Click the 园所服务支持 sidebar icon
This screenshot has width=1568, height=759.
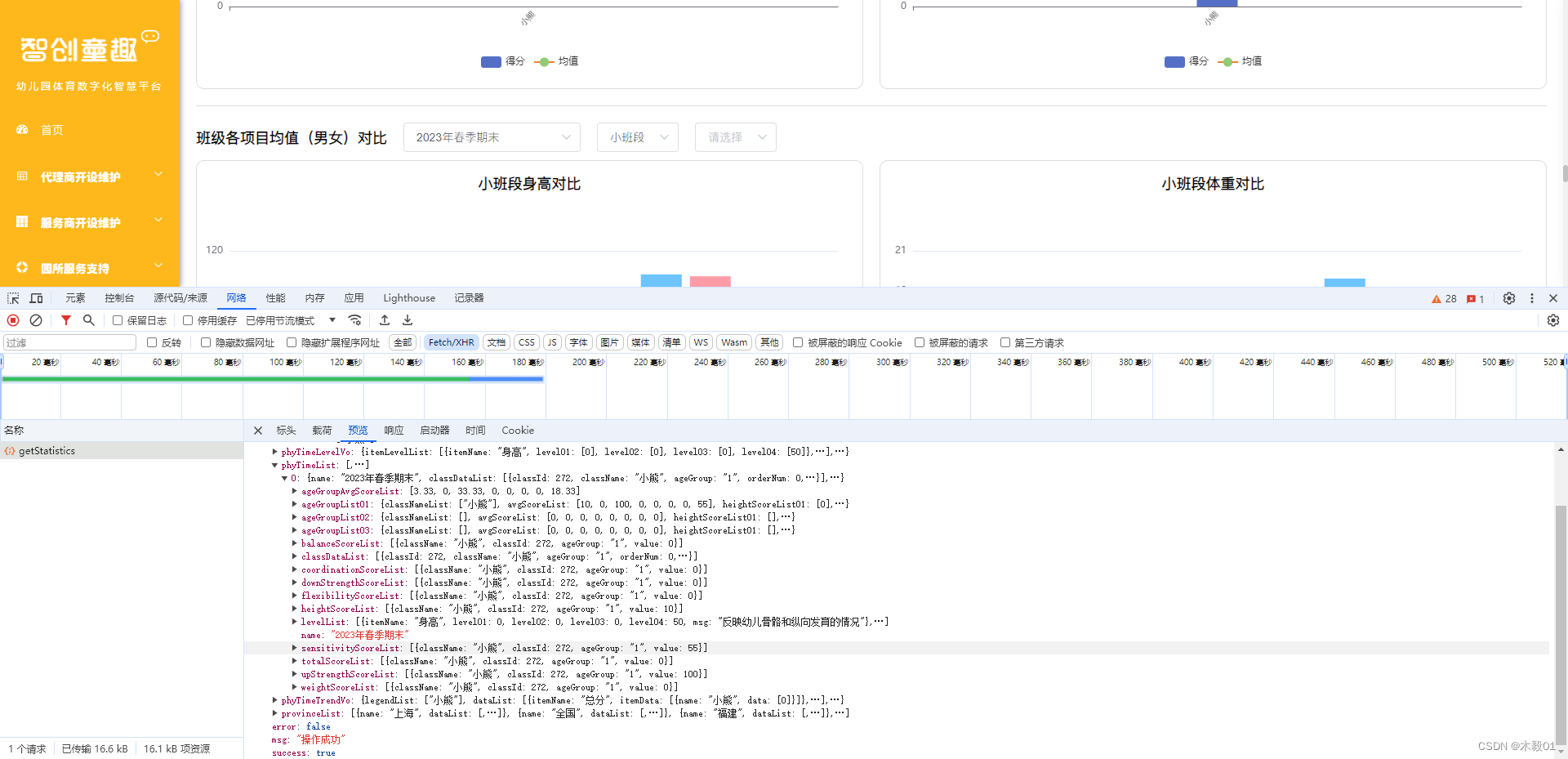click(x=22, y=268)
